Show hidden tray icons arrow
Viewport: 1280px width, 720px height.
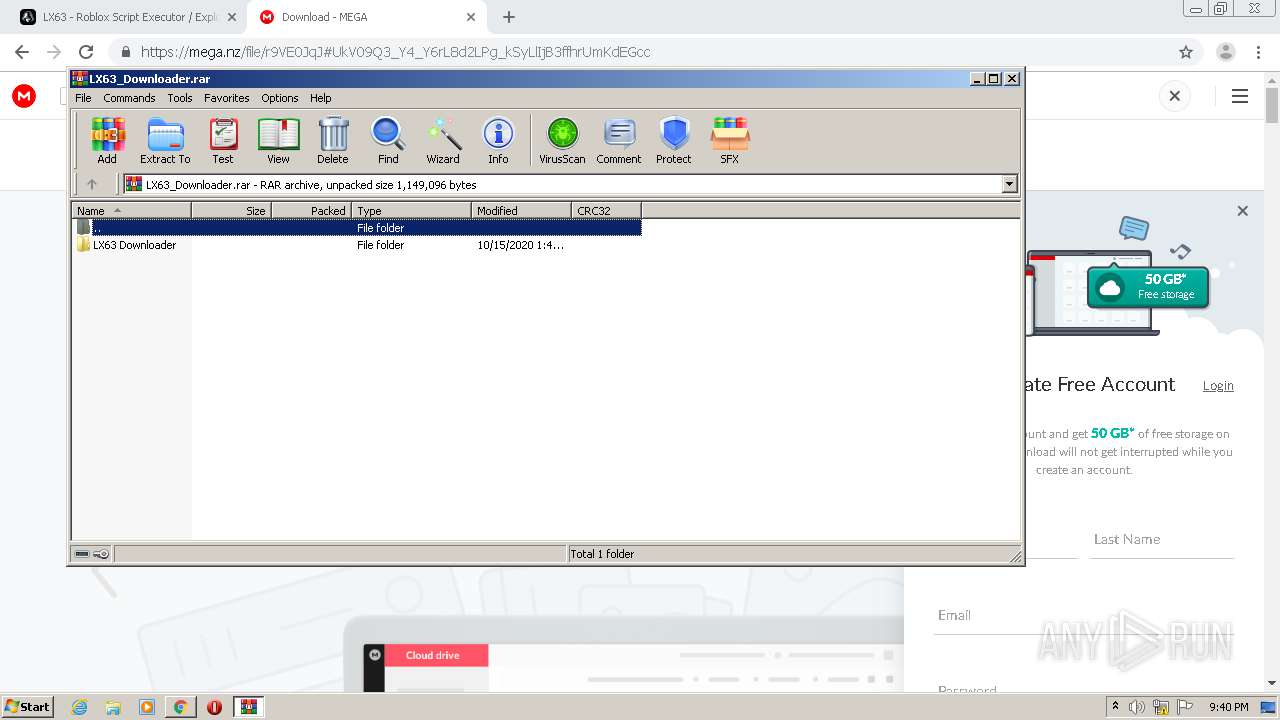tap(1115, 707)
